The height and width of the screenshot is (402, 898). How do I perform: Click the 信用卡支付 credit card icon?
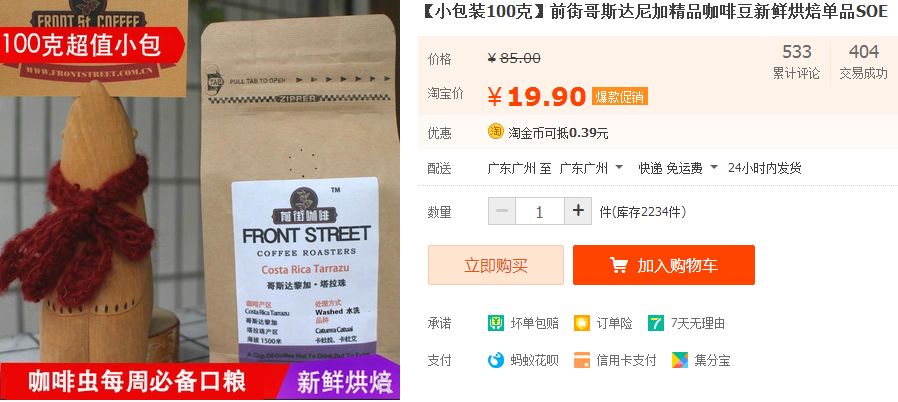tap(581, 360)
